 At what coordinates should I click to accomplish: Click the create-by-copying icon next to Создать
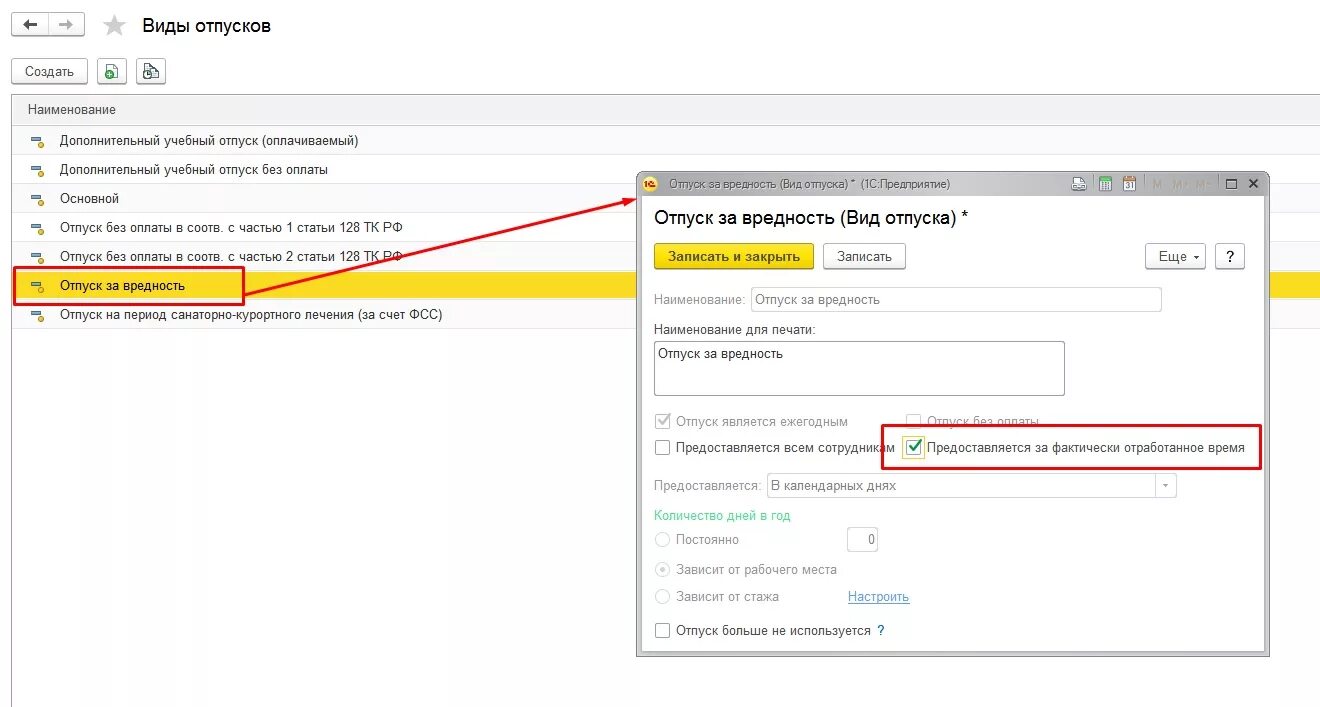112,71
